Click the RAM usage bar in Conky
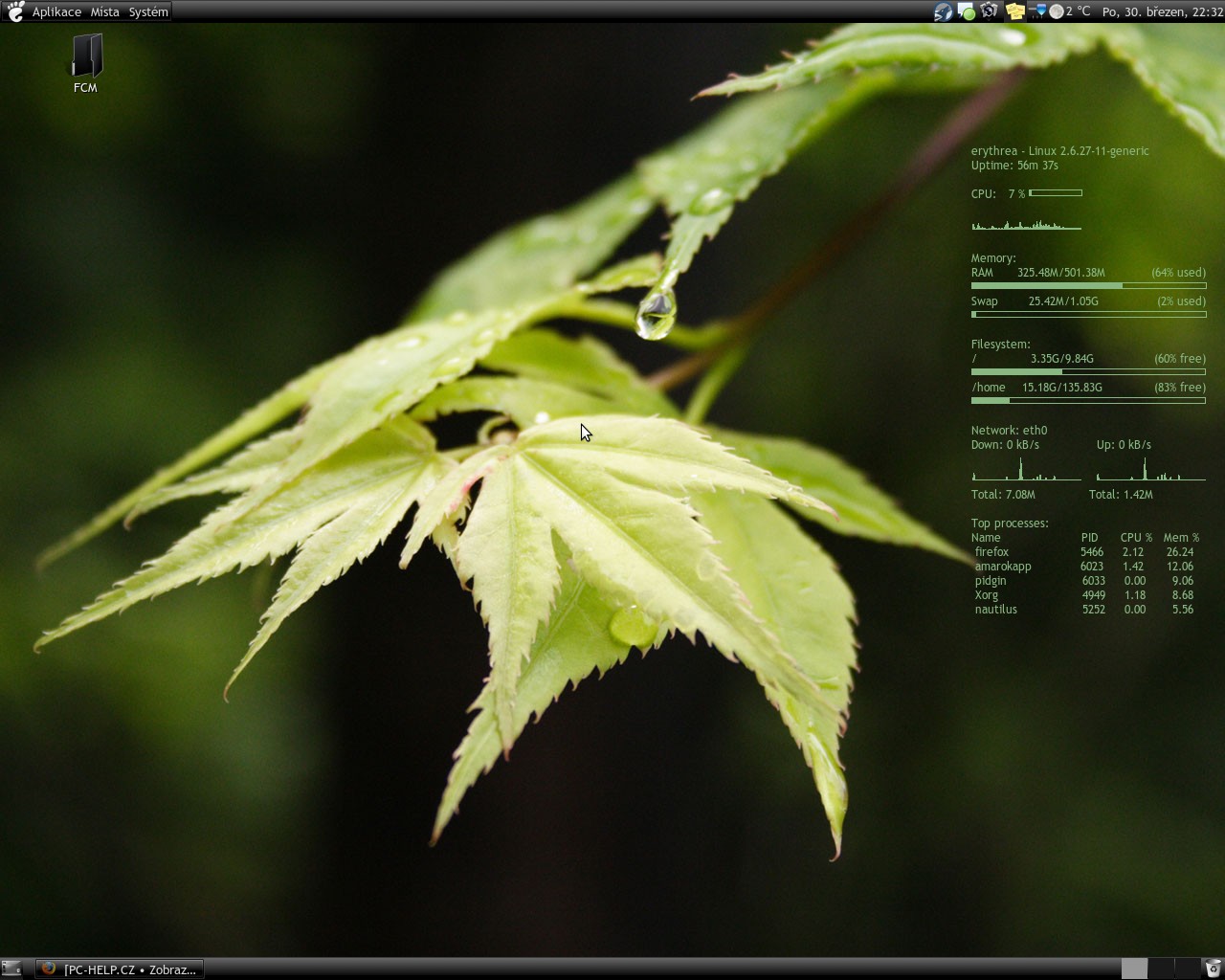The width and height of the screenshot is (1225, 980). (1088, 285)
